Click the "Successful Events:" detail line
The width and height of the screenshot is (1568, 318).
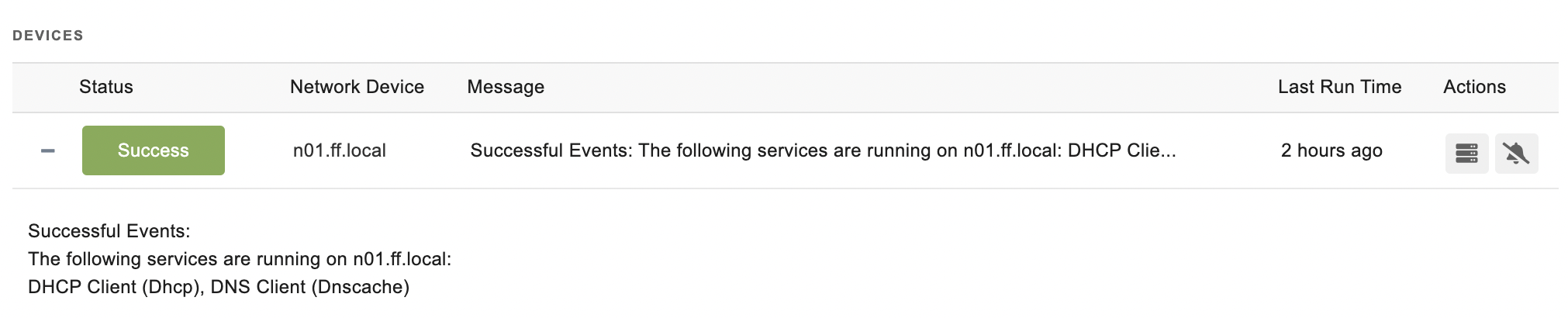[109, 231]
